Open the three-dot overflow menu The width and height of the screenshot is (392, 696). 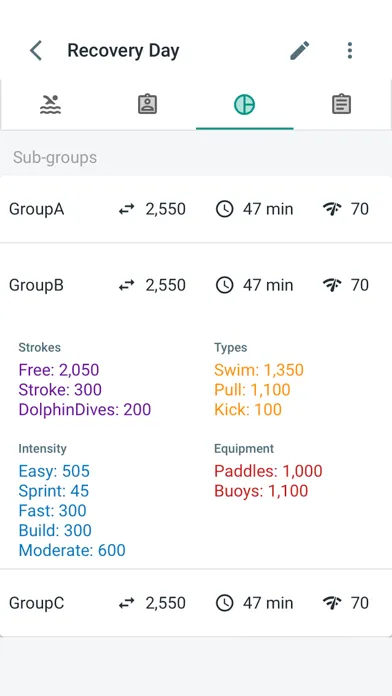(x=350, y=51)
